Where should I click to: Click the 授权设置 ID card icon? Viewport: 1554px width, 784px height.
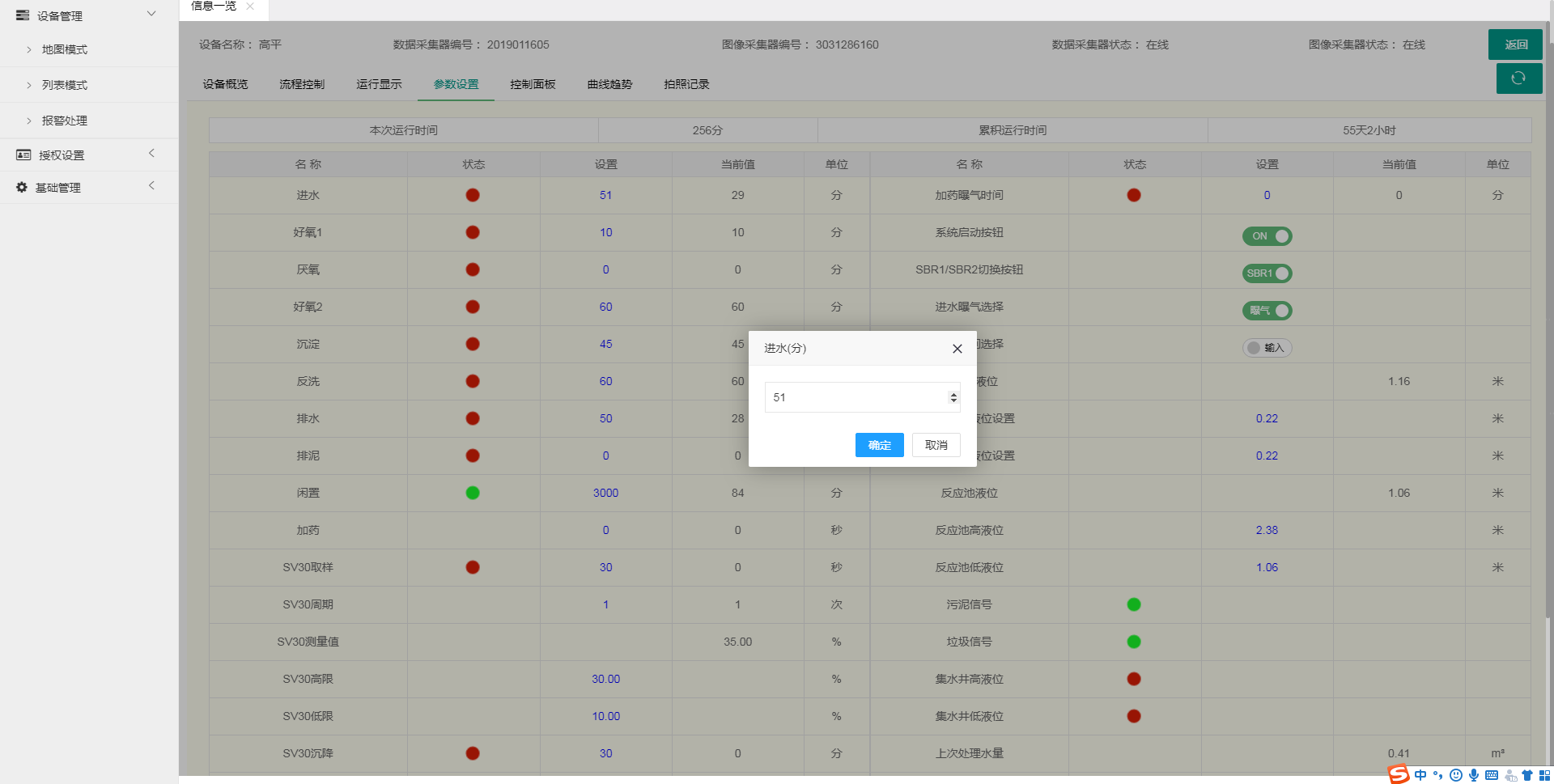23,155
